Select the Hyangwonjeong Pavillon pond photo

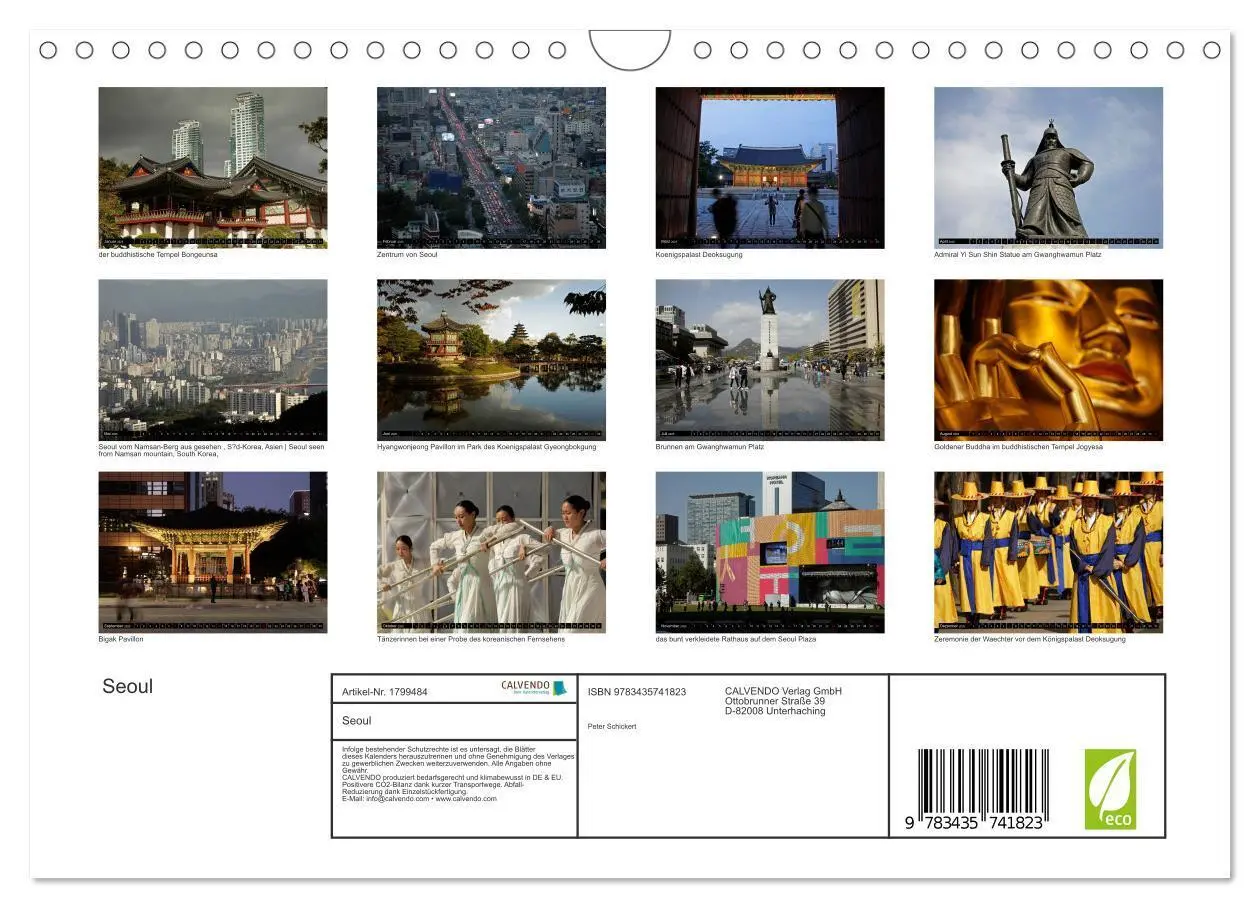(x=491, y=360)
